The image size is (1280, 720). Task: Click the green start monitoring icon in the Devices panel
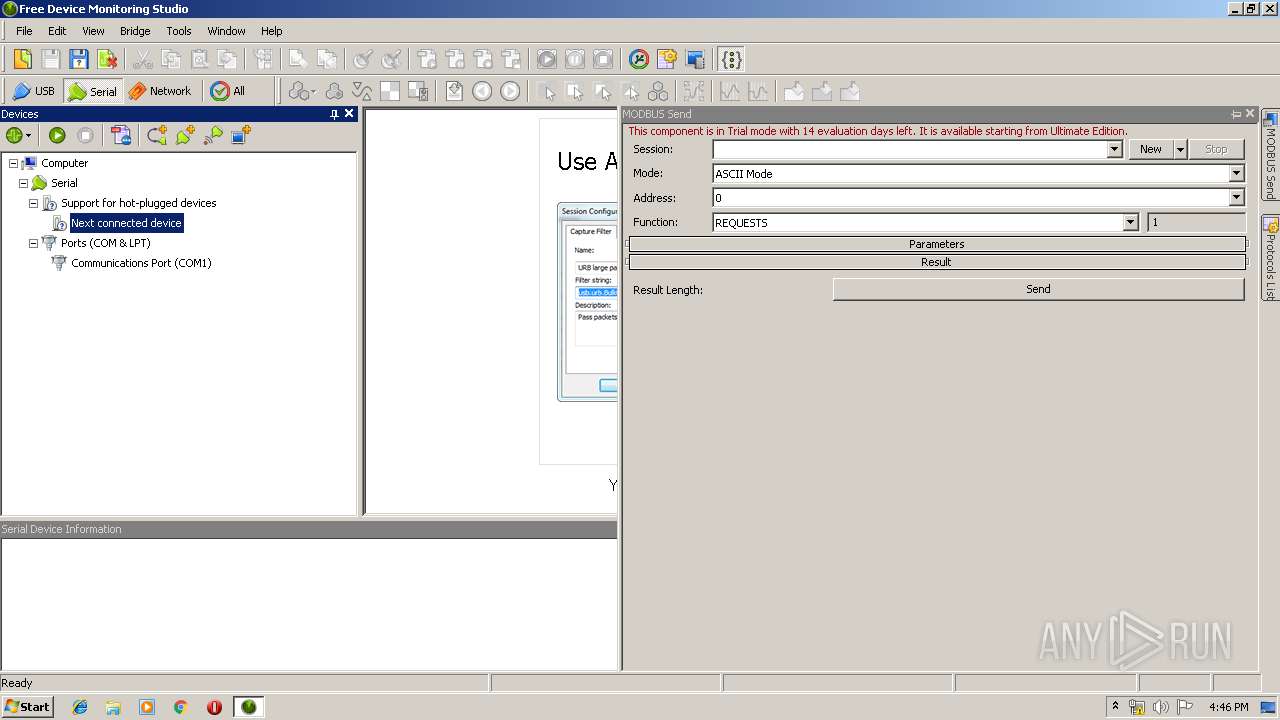(57, 135)
